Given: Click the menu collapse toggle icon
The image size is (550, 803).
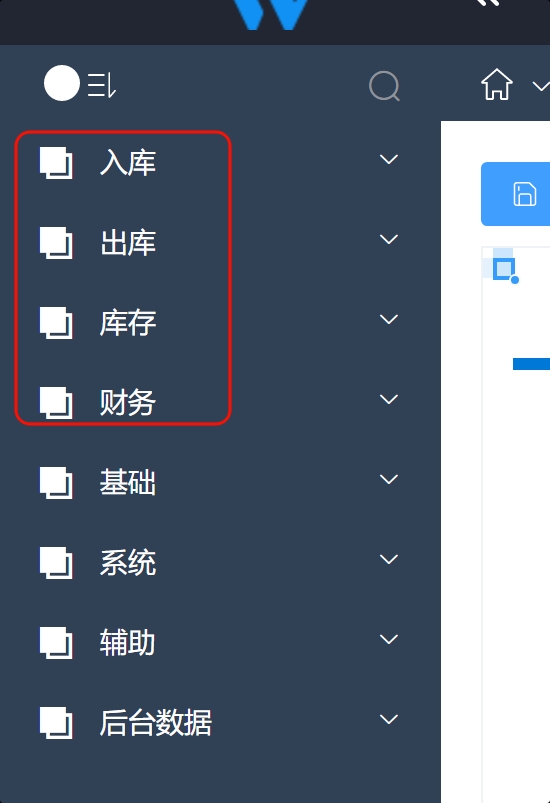Looking at the screenshot, I should point(102,85).
